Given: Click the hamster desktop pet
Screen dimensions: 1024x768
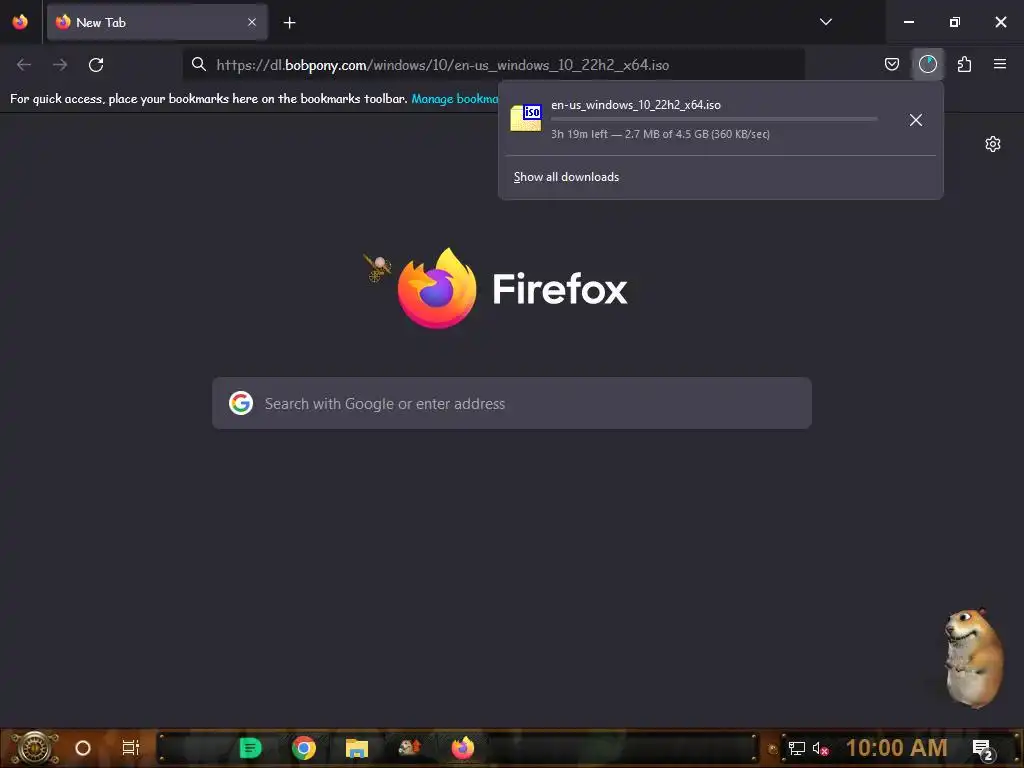Looking at the screenshot, I should (x=974, y=657).
